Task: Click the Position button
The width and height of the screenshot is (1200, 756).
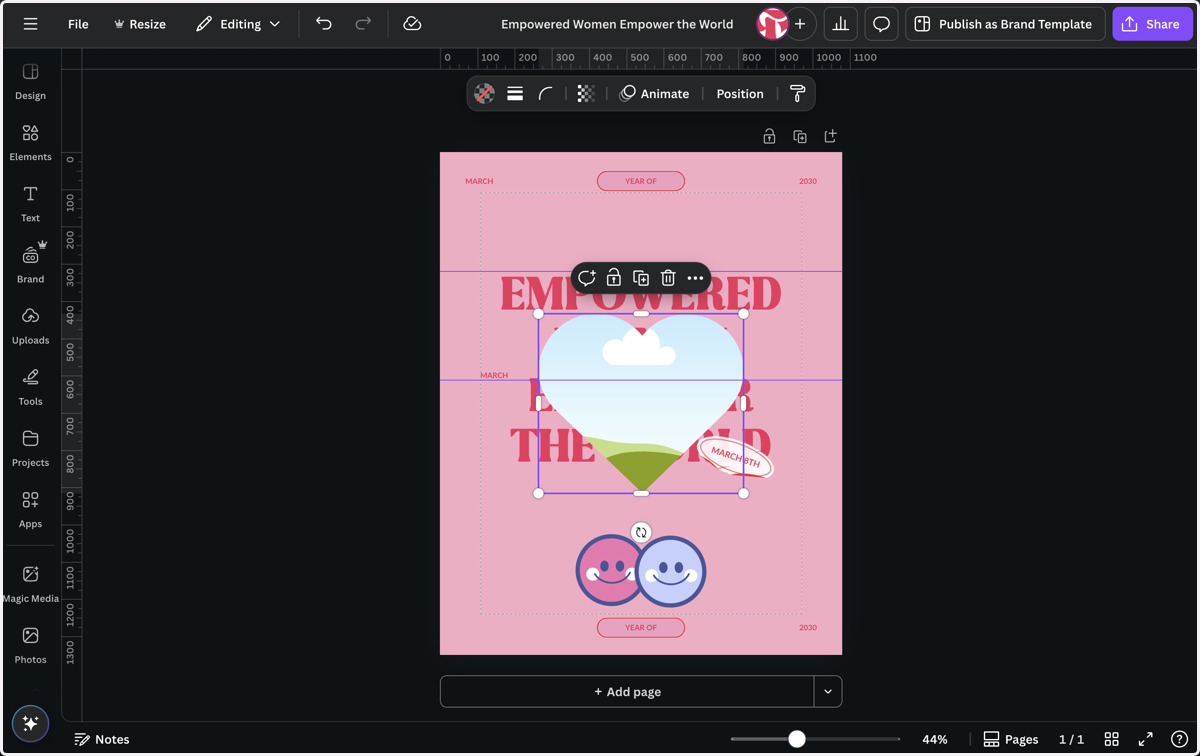Action: click(740, 94)
